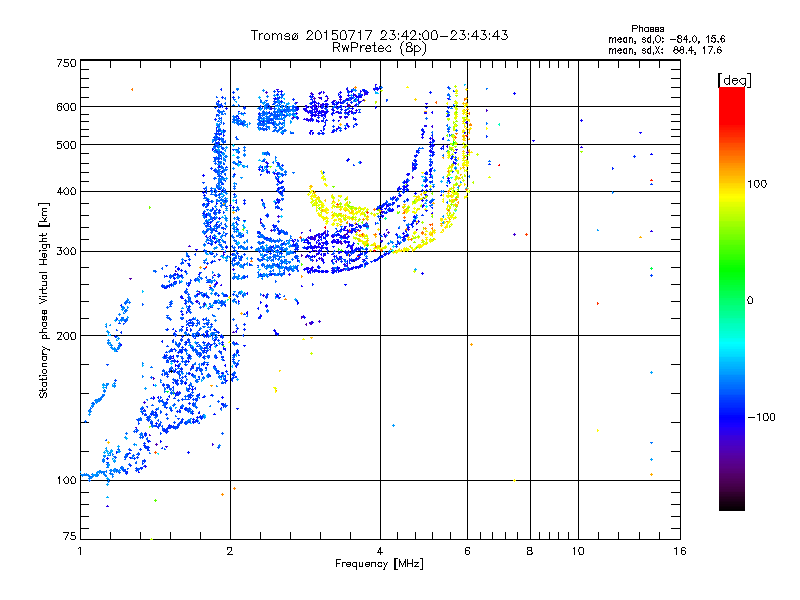Click the "Phases" header text
The width and height of the screenshot is (800, 600).
click(x=647, y=29)
